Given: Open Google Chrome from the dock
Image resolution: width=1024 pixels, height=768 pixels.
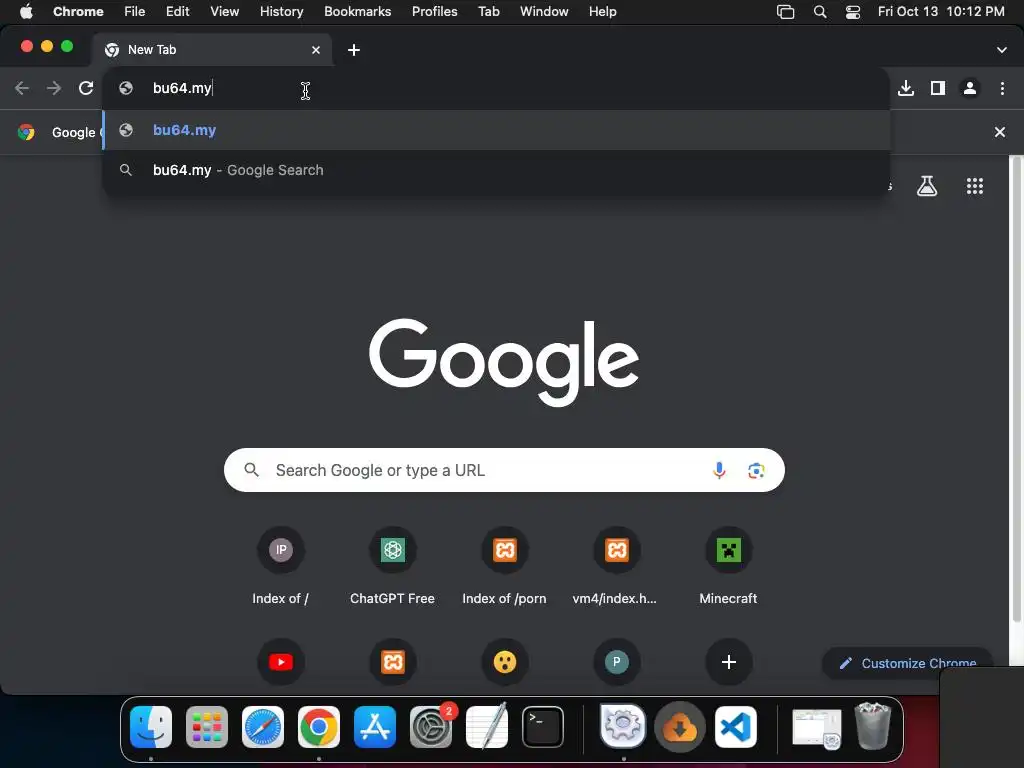Looking at the screenshot, I should pos(319,727).
